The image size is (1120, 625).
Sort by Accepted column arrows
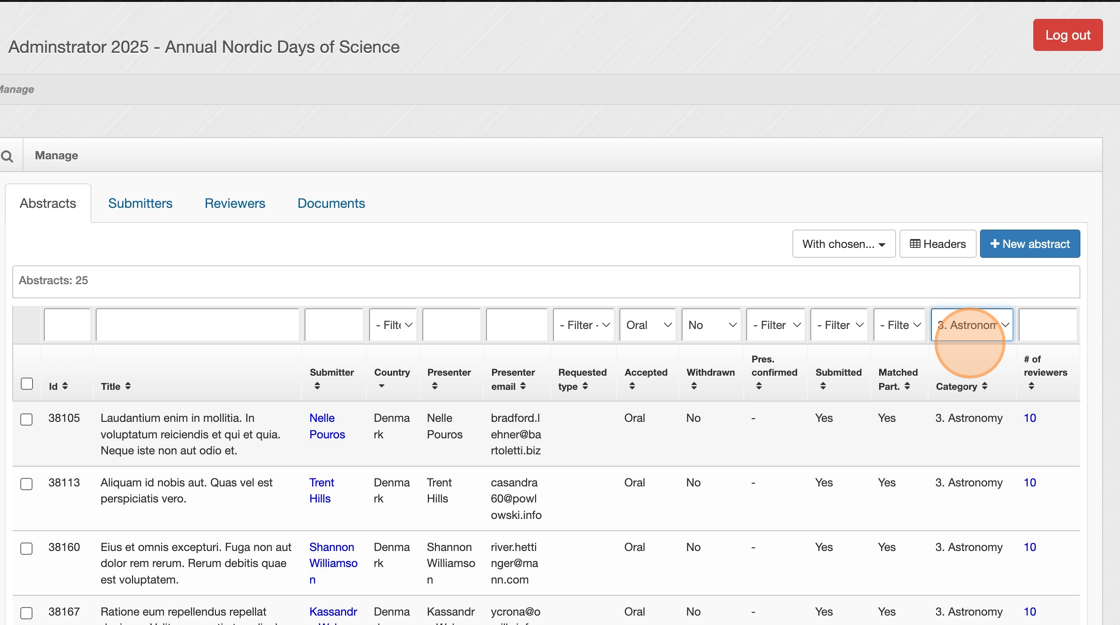[x=632, y=386]
